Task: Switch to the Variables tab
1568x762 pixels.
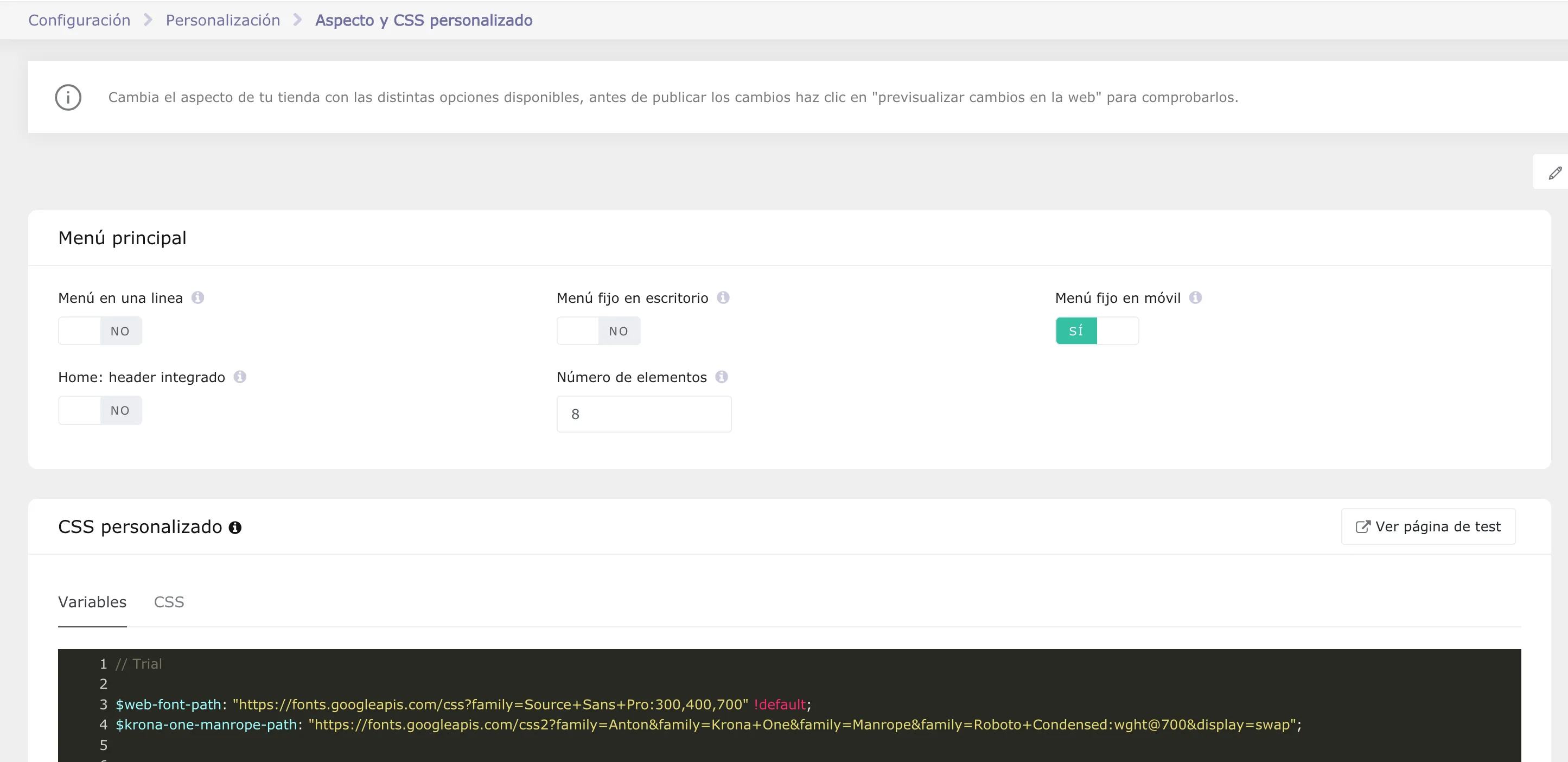Action: click(93, 602)
